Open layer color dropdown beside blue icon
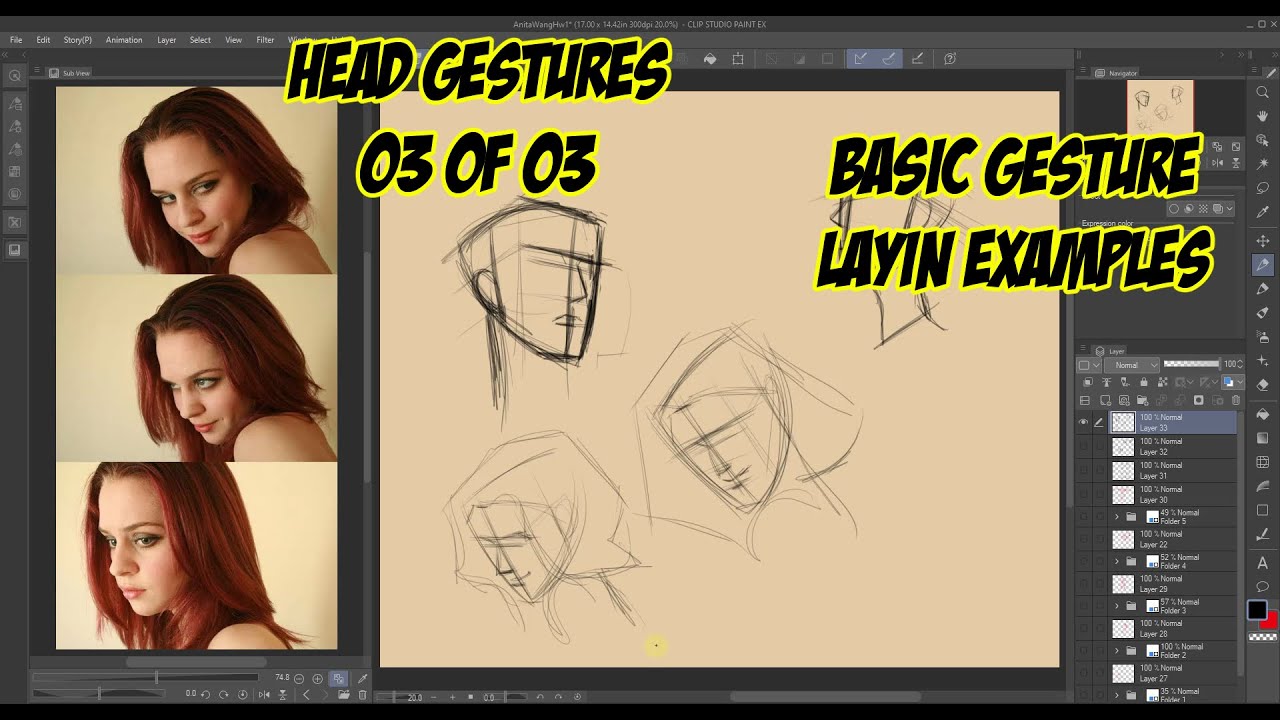 pos(1240,383)
